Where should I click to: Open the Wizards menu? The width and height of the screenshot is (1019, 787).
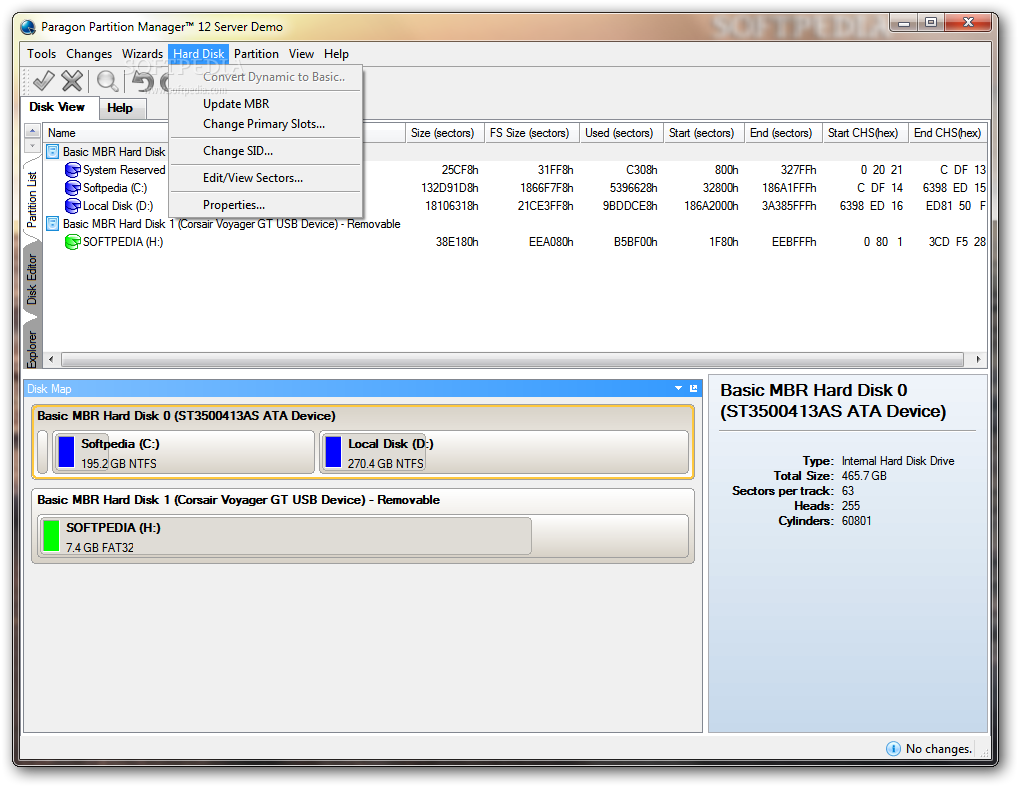[142, 54]
